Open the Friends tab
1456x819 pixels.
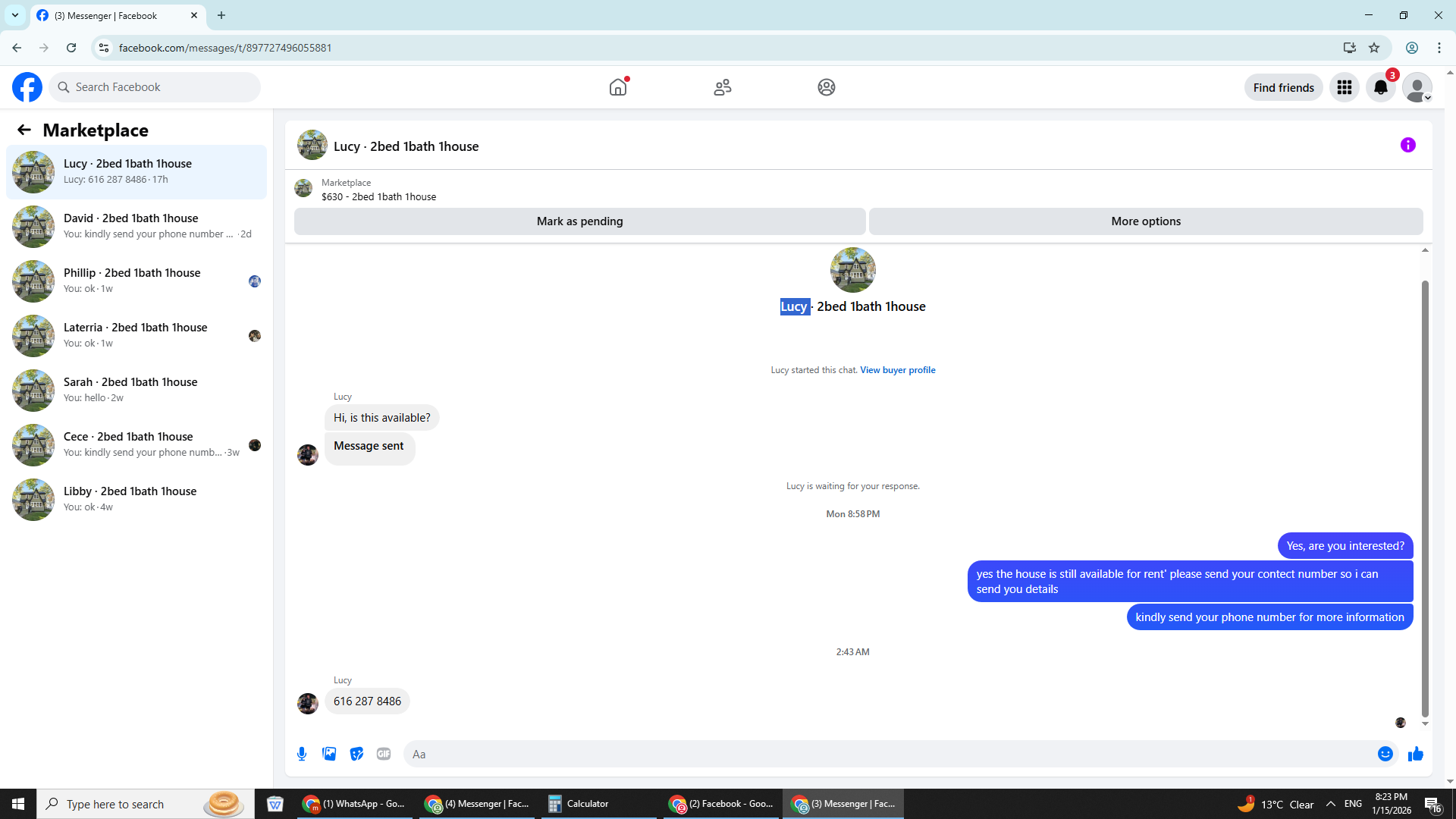click(722, 87)
